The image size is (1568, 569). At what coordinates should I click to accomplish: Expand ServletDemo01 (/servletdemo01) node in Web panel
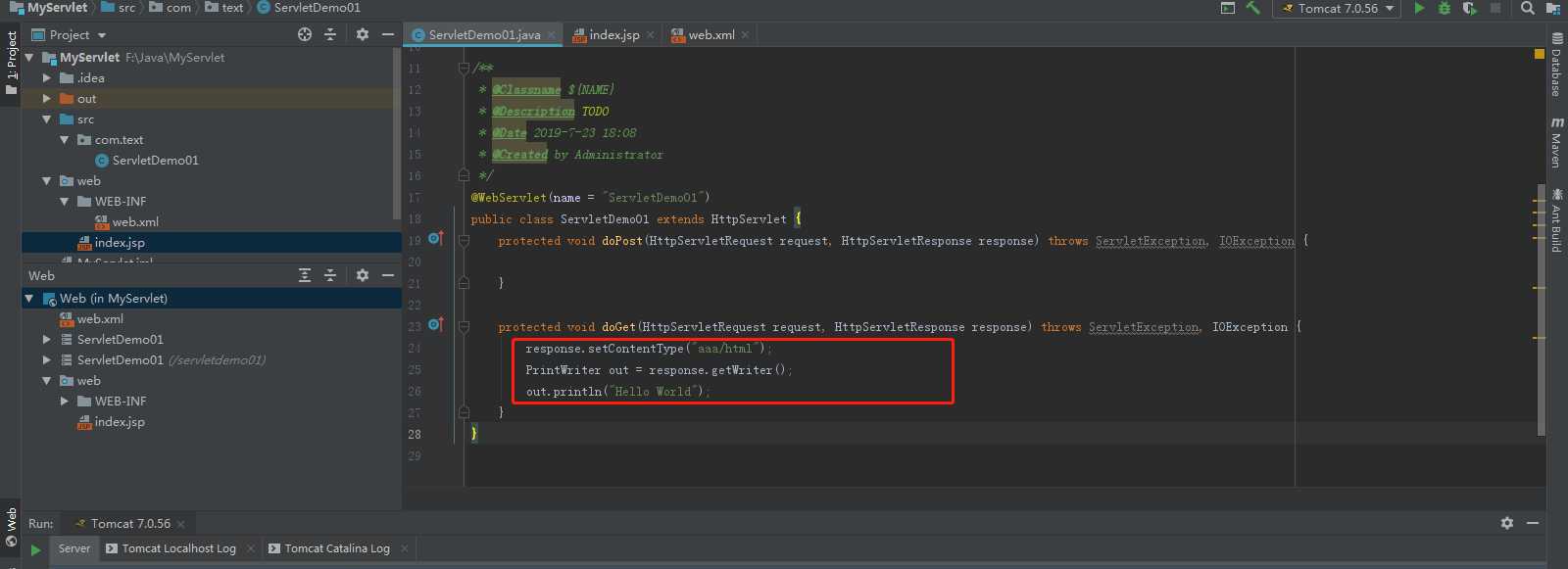47,359
